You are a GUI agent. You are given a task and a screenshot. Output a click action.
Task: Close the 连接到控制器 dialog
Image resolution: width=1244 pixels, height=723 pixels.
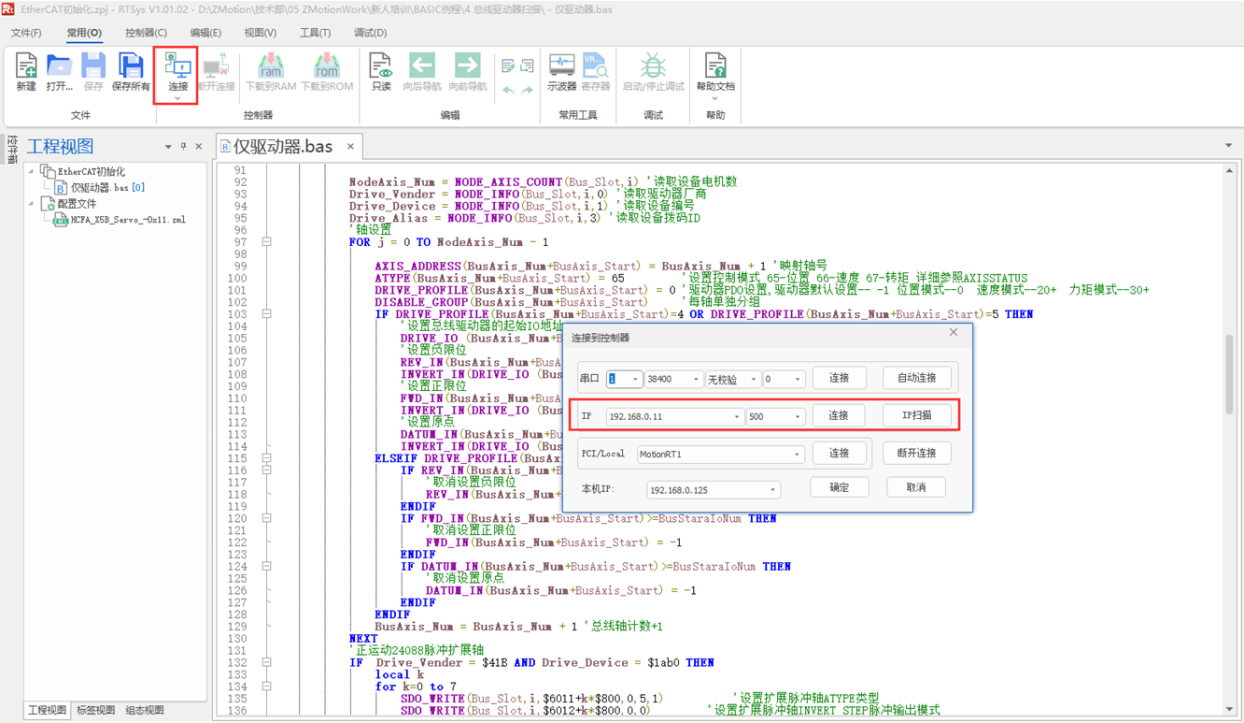pyautogui.click(x=953, y=333)
